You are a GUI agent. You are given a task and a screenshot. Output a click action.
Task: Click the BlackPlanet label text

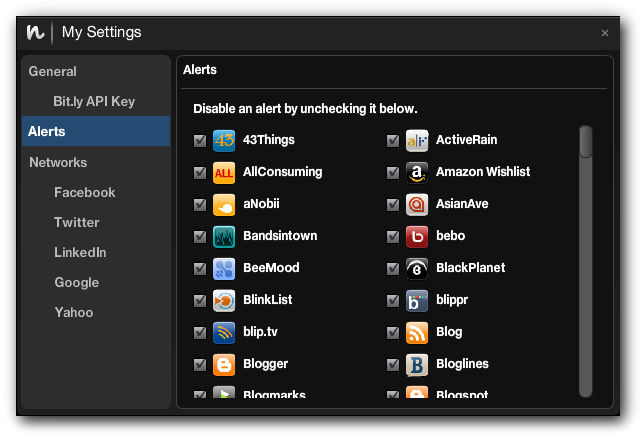pyautogui.click(x=471, y=268)
